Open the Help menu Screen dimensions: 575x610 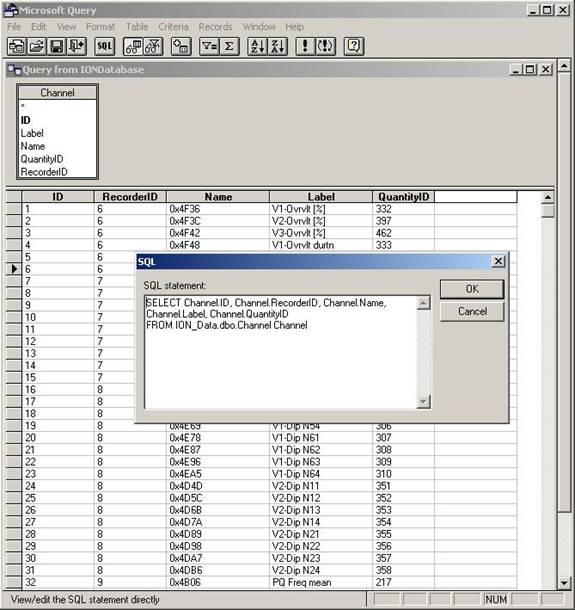pos(295,27)
